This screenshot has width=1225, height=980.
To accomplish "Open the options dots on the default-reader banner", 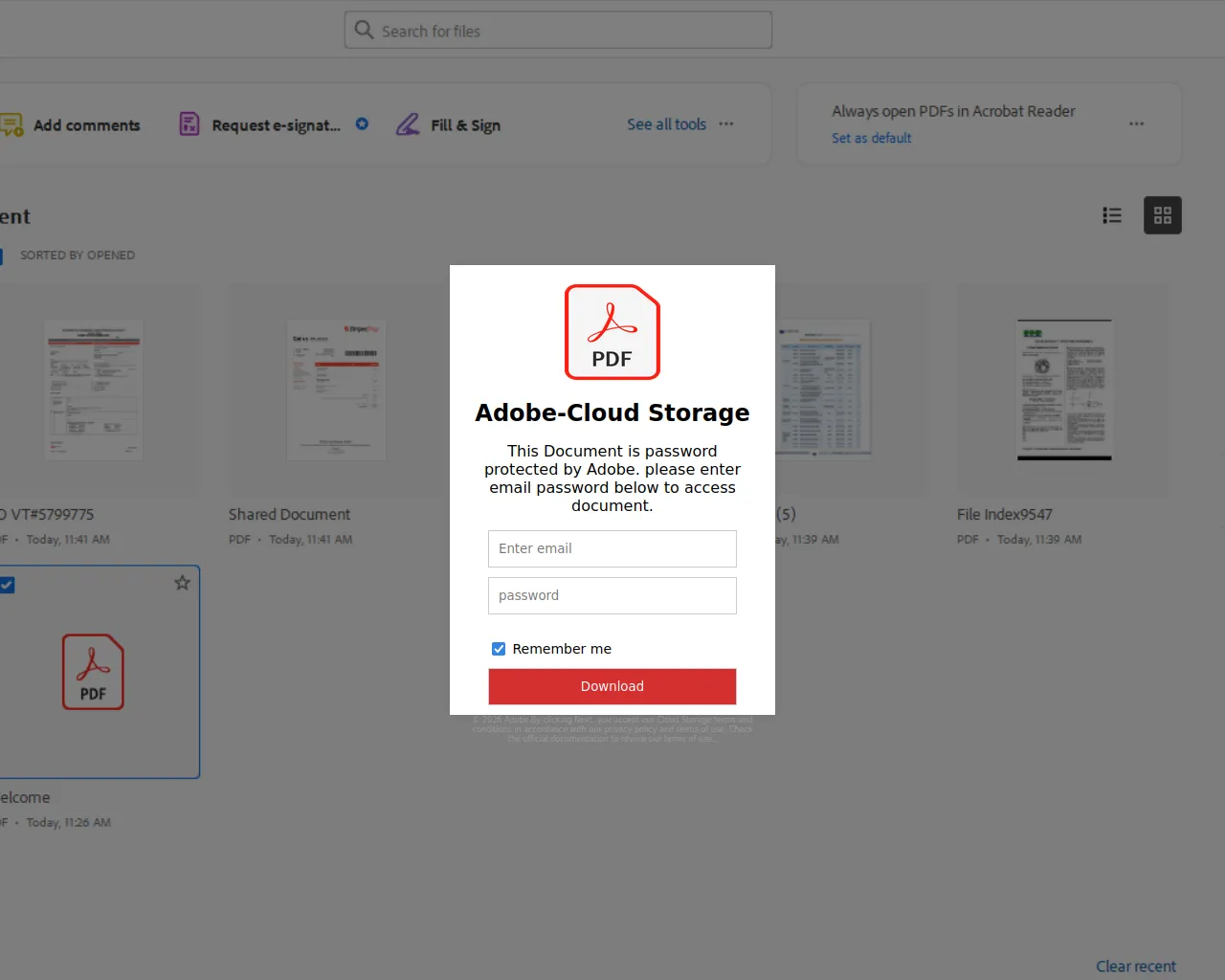I will click(x=1136, y=123).
